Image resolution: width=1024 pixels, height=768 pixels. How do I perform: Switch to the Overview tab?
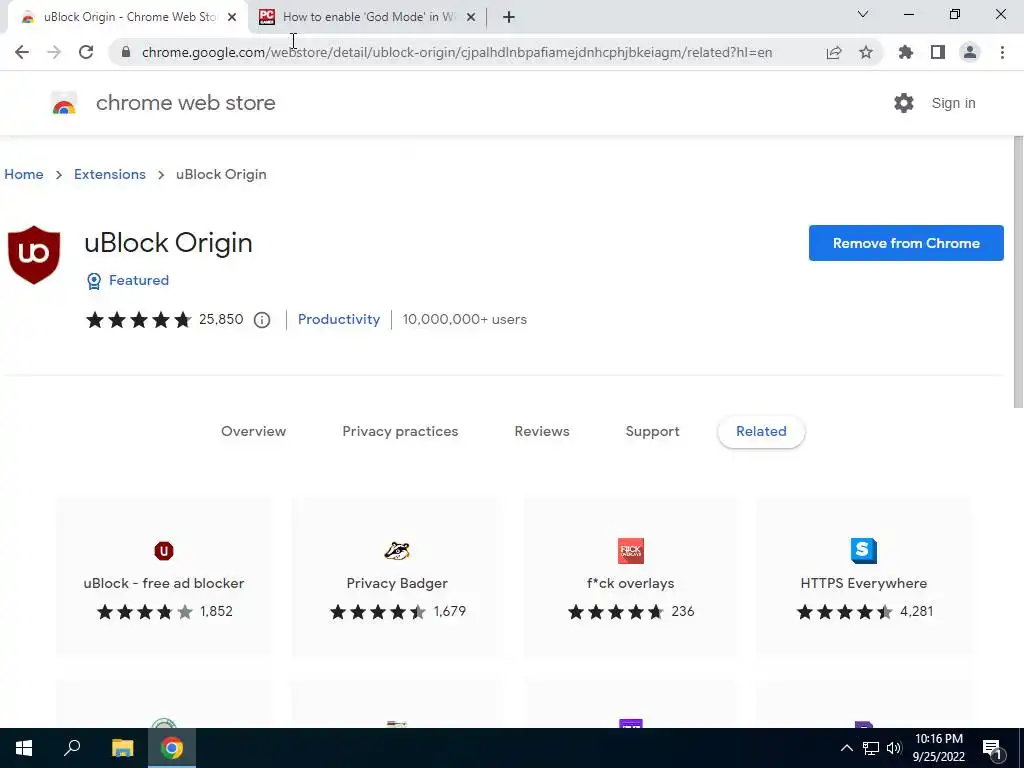(253, 431)
